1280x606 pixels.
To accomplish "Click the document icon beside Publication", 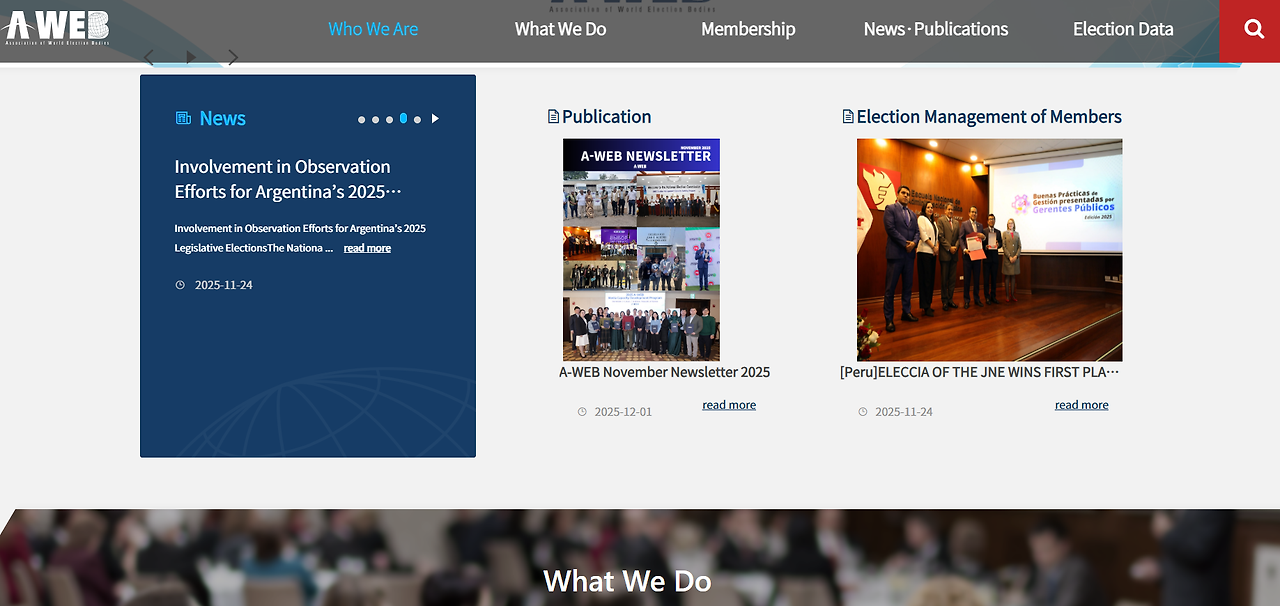I will [x=553, y=117].
